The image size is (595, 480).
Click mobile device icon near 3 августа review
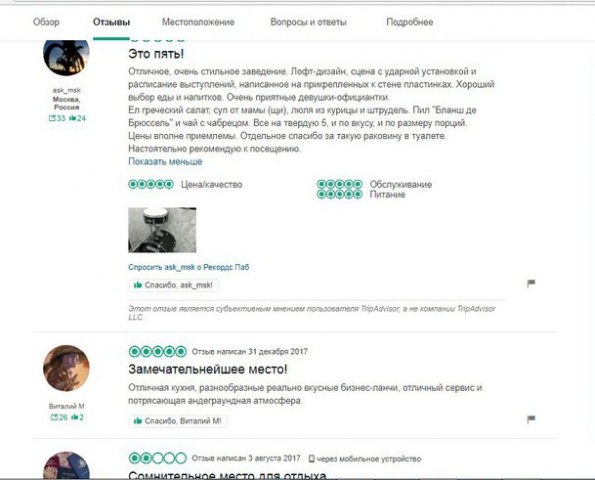point(311,459)
